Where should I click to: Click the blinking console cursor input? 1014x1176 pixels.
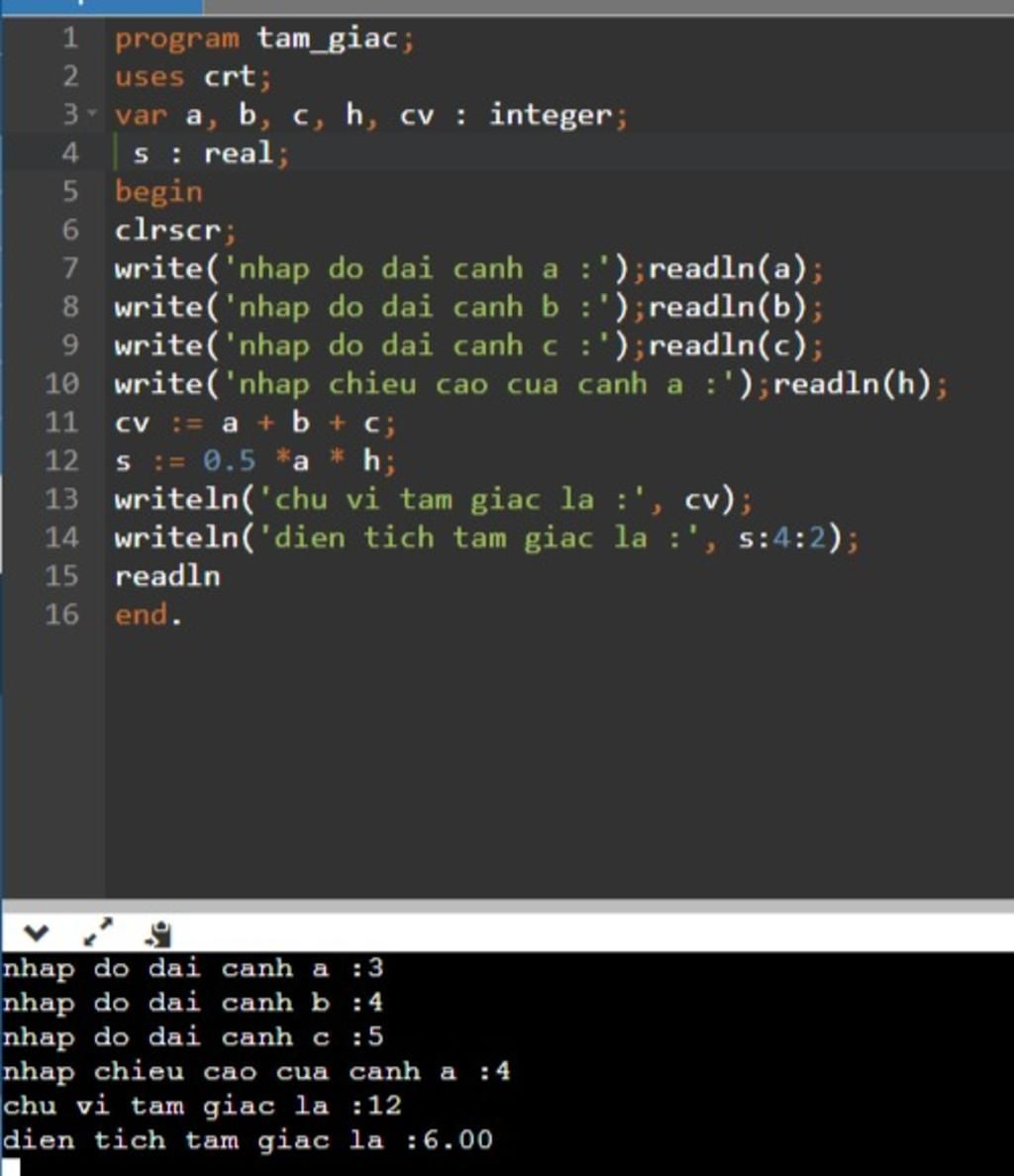tap(11, 1167)
